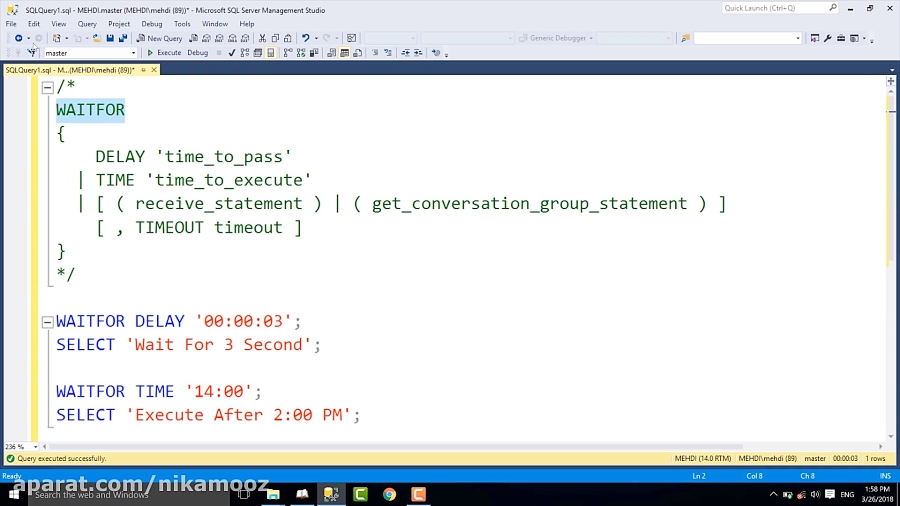Click the Paste icon in toolbar
Screen dimensions: 900x506
pos(288,38)
